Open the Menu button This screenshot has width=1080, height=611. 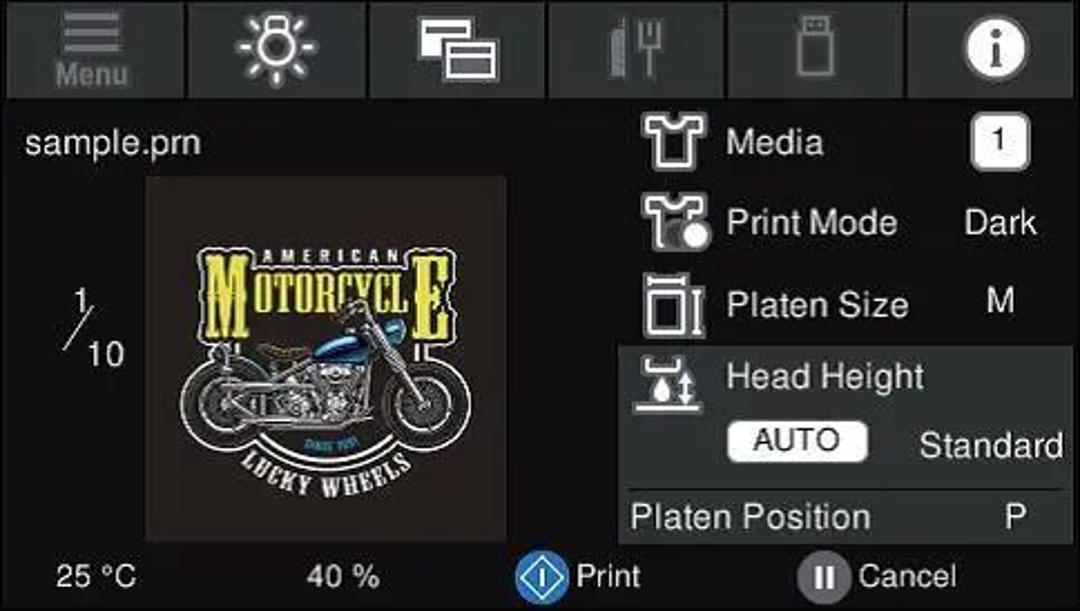coord(92,50)
